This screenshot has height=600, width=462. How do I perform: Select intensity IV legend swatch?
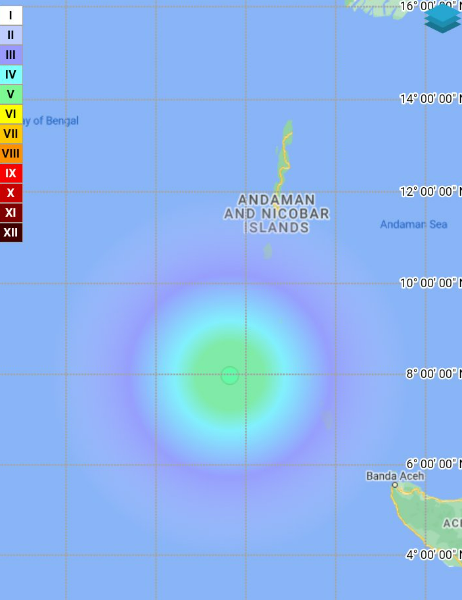tap(11, 75)
